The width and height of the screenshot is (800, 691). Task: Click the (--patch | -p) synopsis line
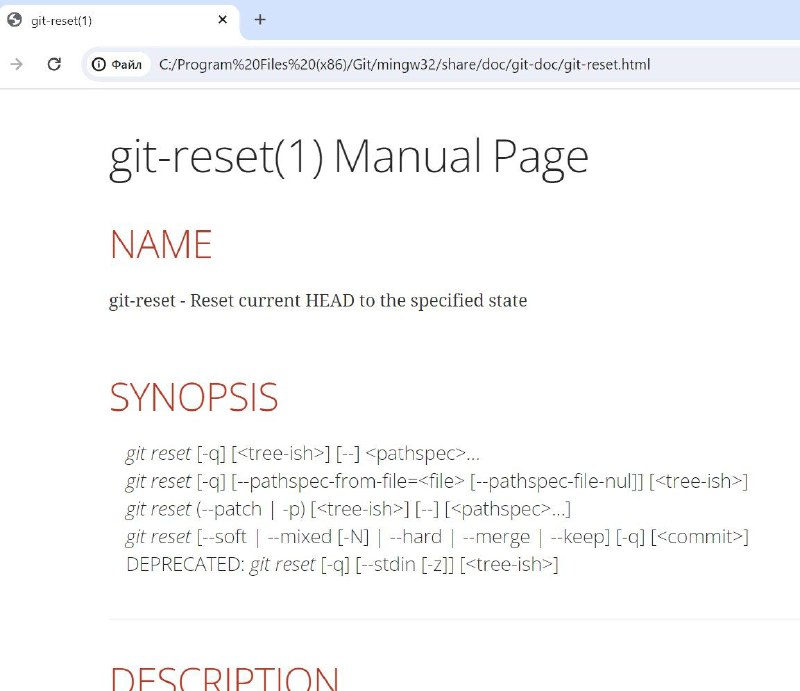coord(348,509)
